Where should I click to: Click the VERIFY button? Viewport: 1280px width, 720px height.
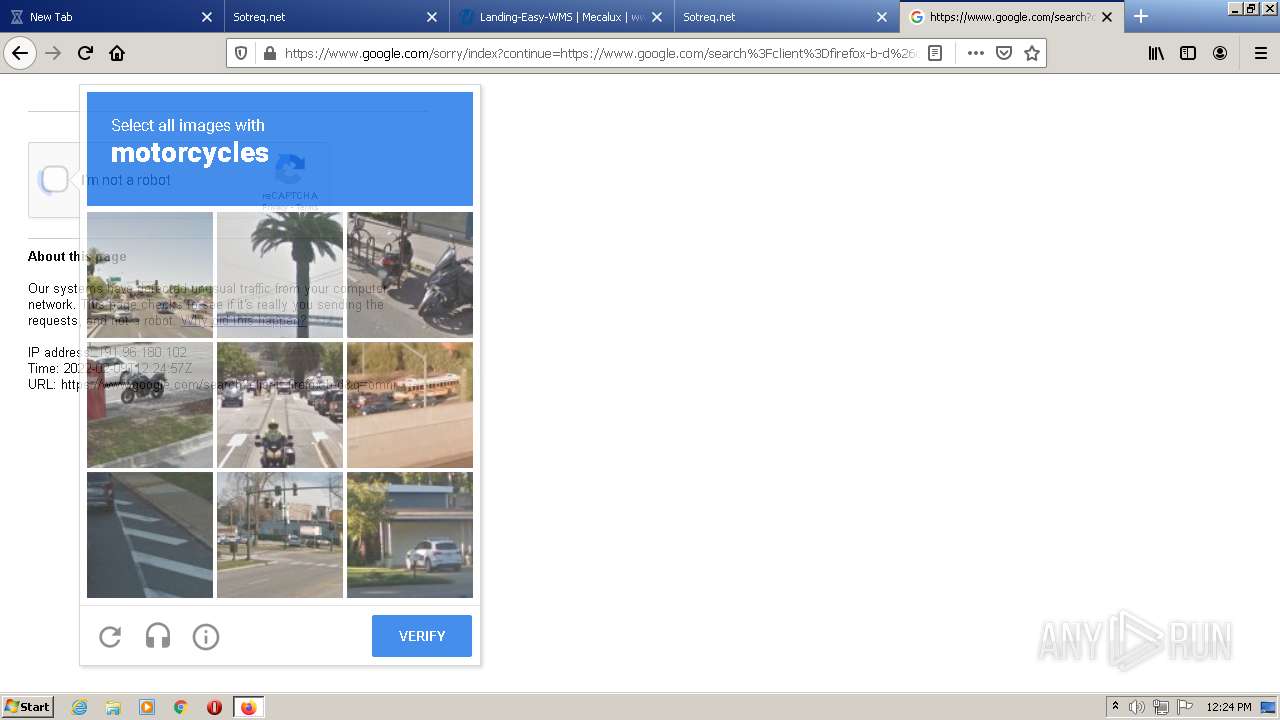coord(422,636)
